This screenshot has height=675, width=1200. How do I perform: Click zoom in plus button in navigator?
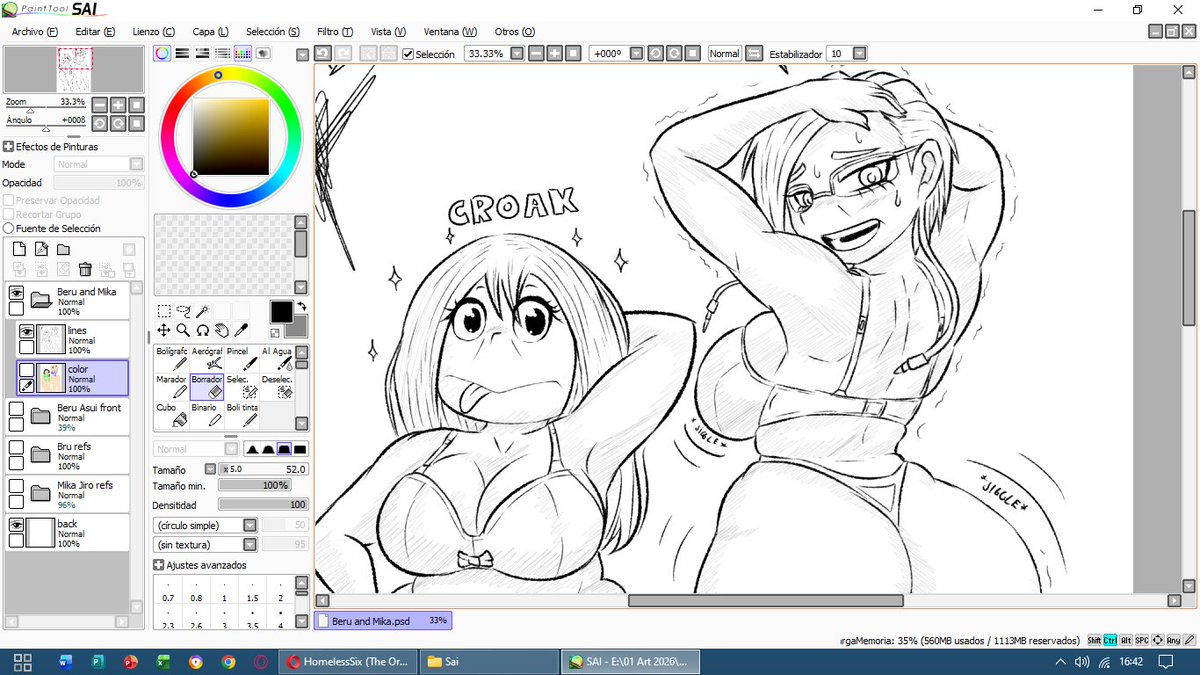tap(118, 104)
